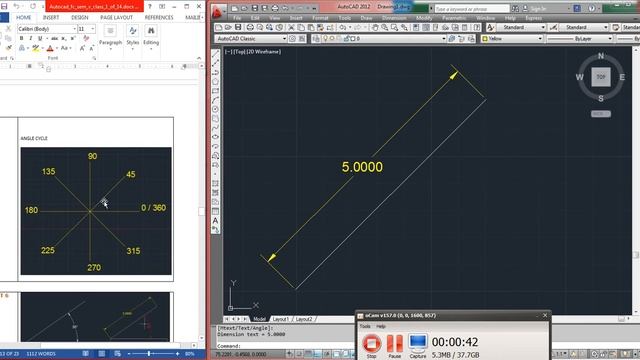The image size is (640, 360).
Task: Click the Save icon in Word quick access
Action: (x=4, y=7)
